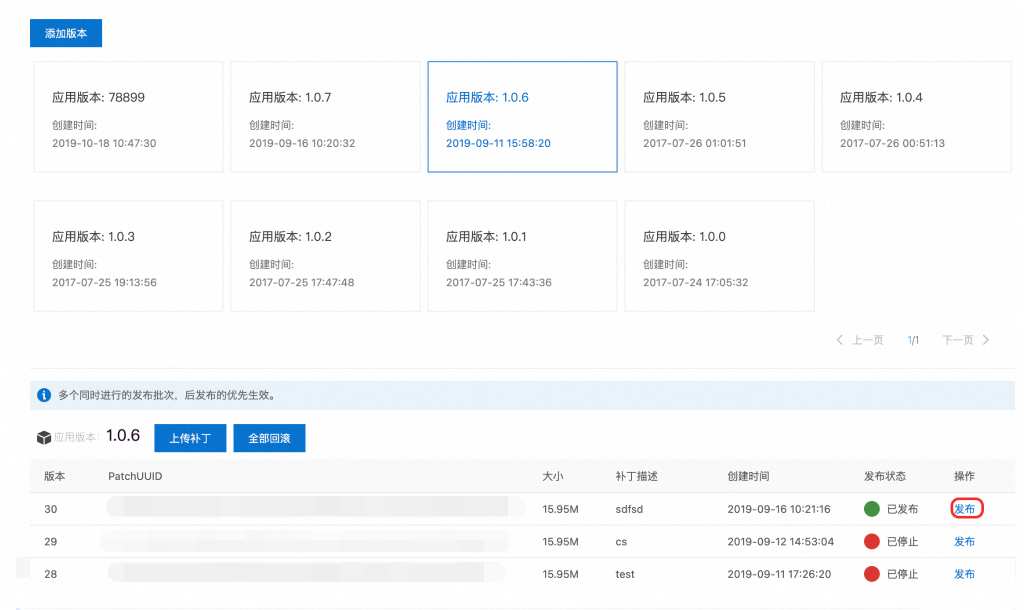
Task: Click red status dot of patch 28
Action: pos(872,574)
